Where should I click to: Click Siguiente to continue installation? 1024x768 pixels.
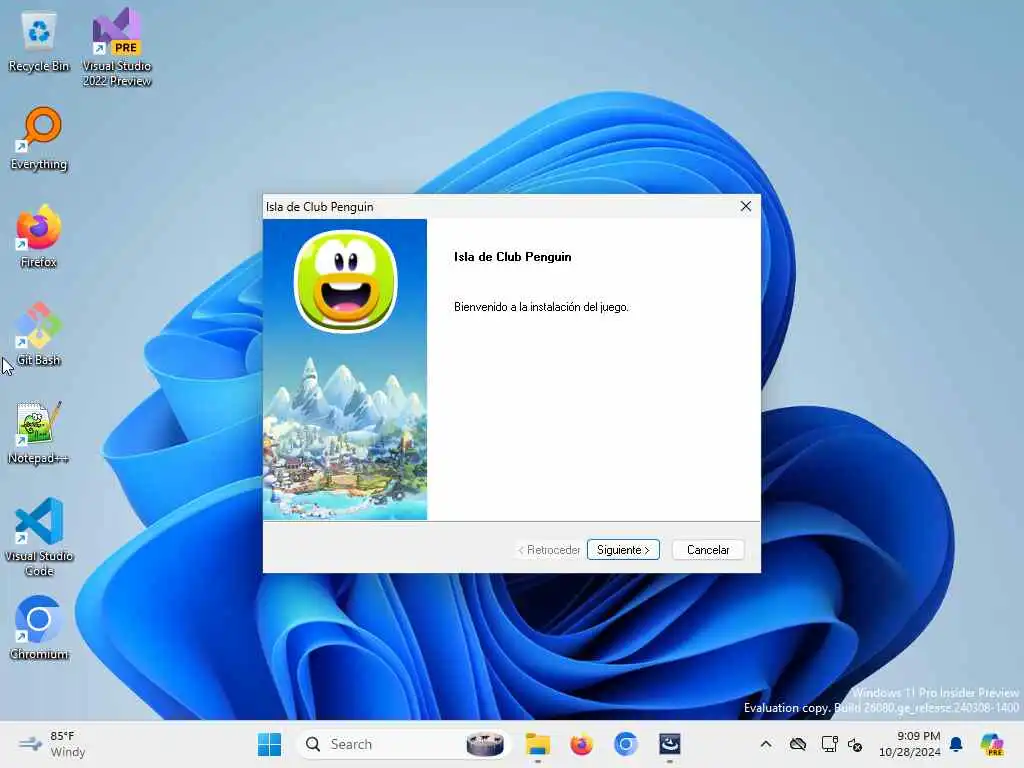[x=623, y=550]
